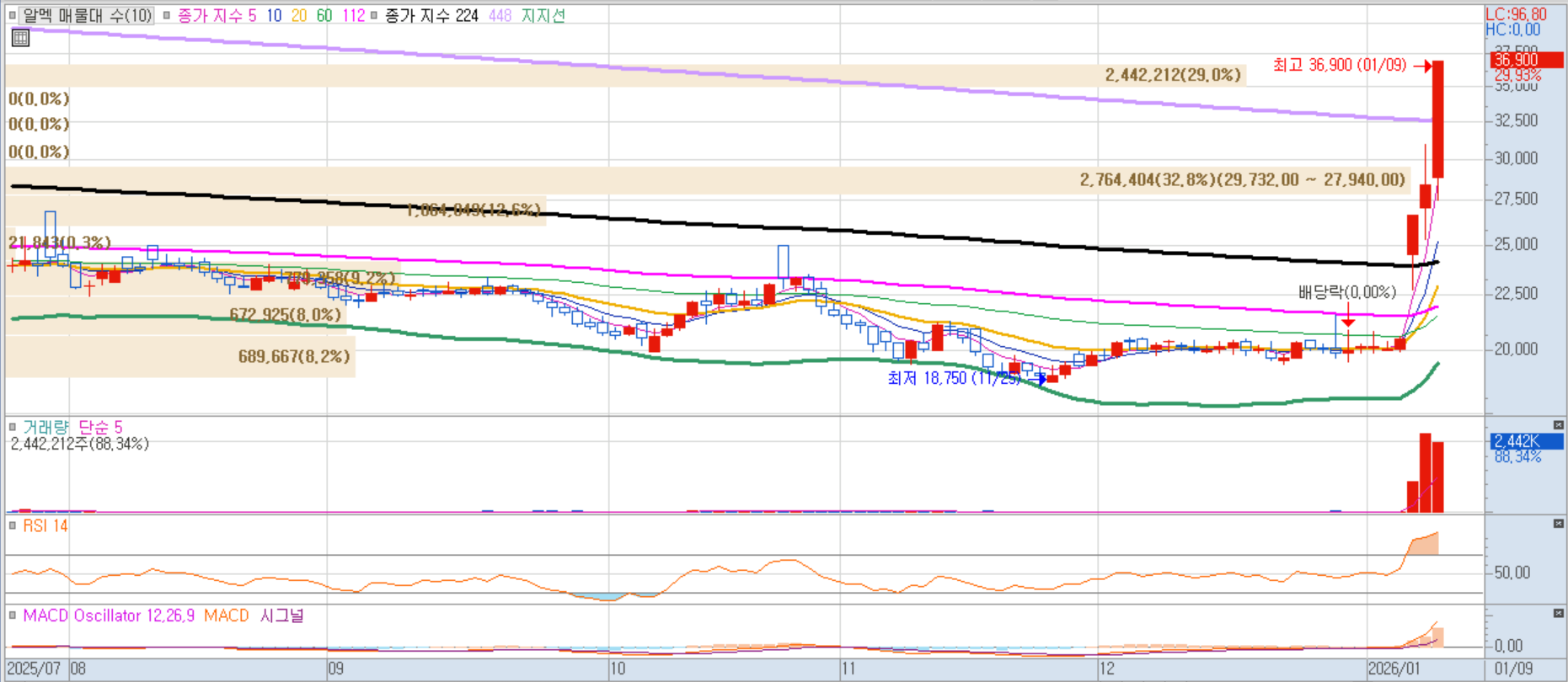Click the square marker before 거래량 label
Screen dimensions: 1568x682
pos(13,427)
